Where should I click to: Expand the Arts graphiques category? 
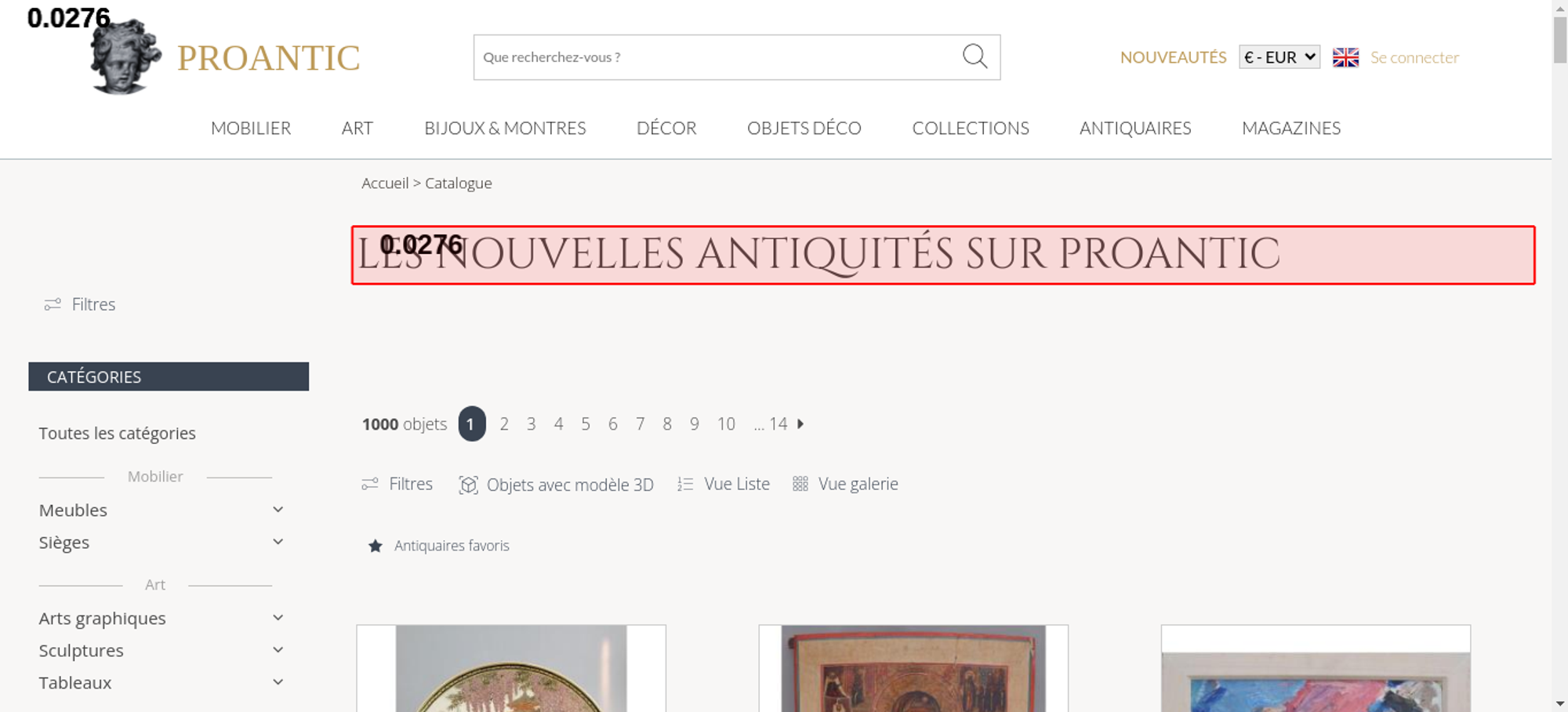tap(278, 618)
